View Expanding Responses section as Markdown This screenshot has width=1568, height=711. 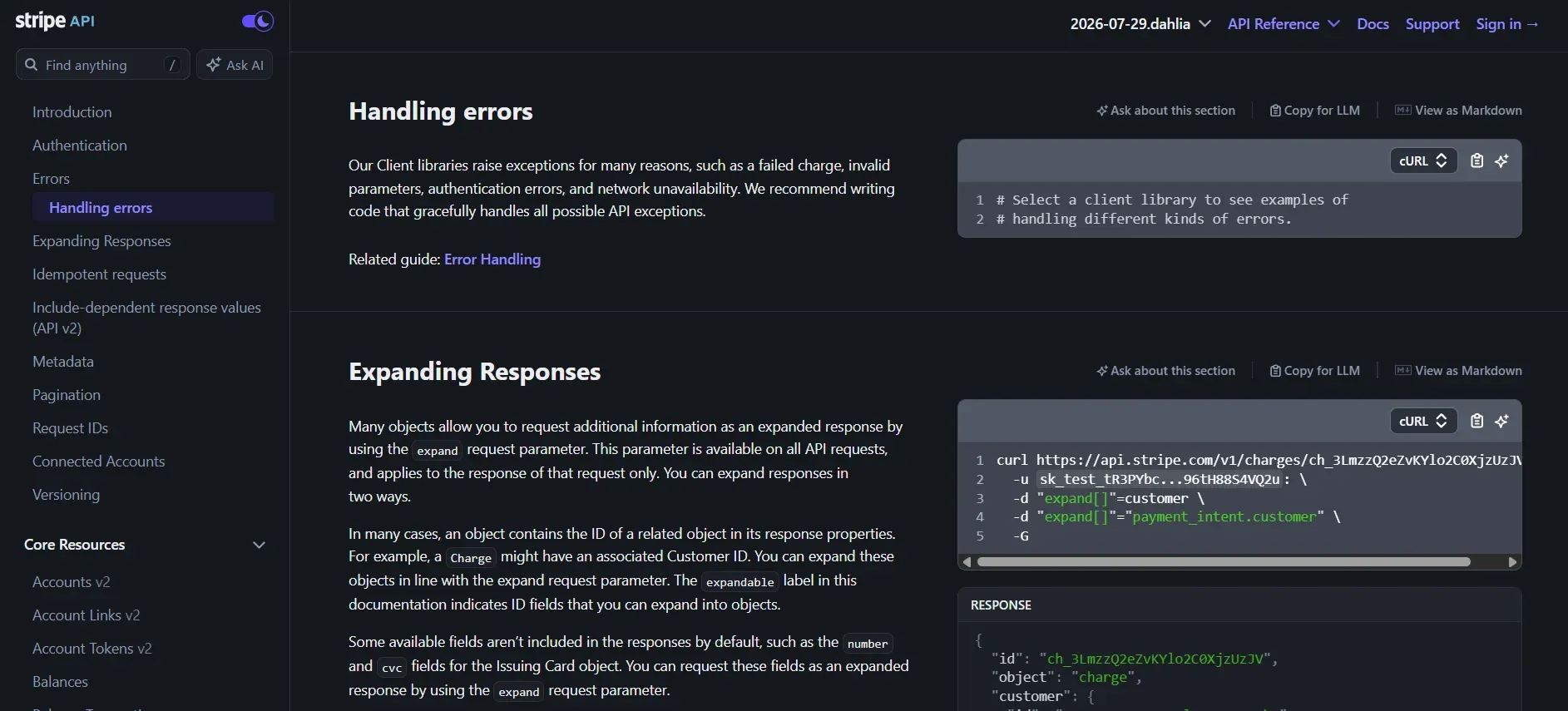pyautogui.click(x=1458, y=371)
